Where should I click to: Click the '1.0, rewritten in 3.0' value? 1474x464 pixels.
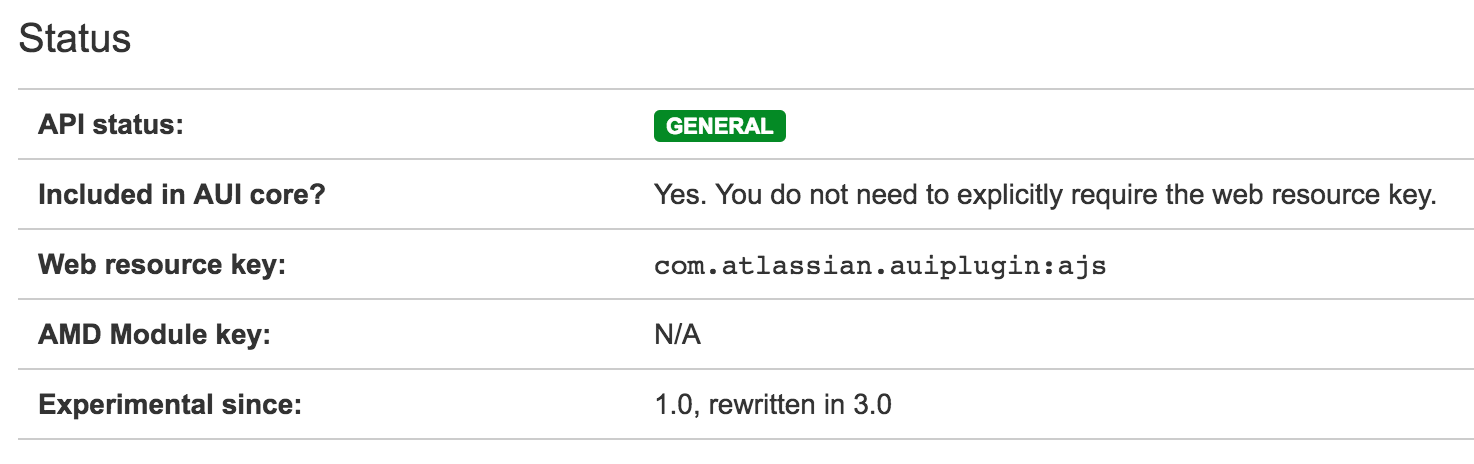click(x=772, y=405)
